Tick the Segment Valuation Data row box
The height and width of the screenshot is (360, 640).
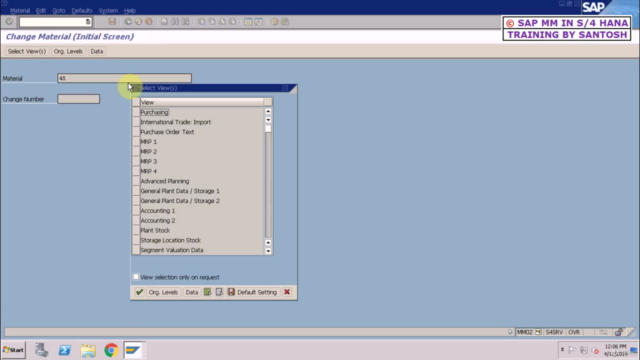pyautogui.click(x=136, y=250)
